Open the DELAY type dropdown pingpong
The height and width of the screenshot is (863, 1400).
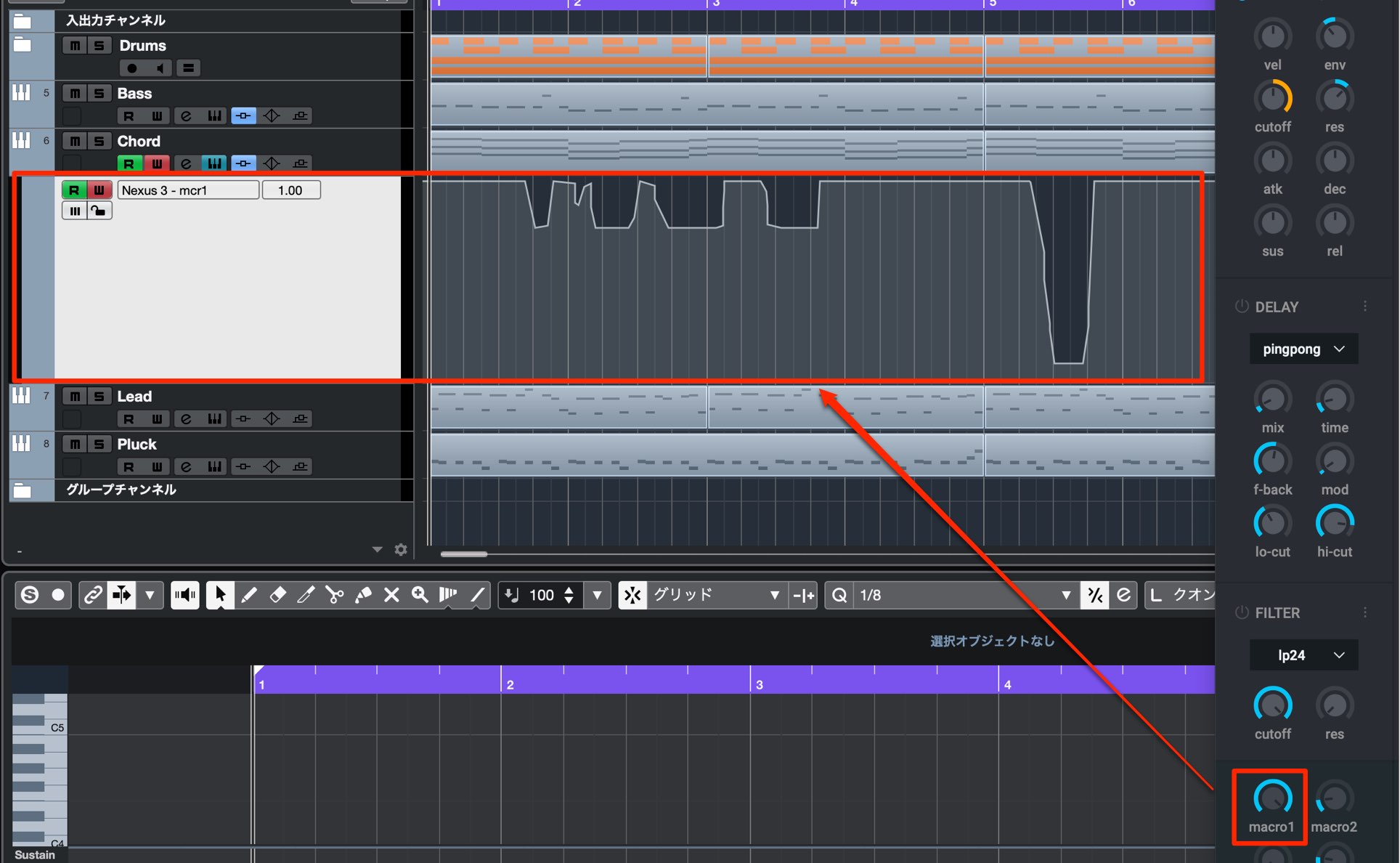click(1303, 349)
